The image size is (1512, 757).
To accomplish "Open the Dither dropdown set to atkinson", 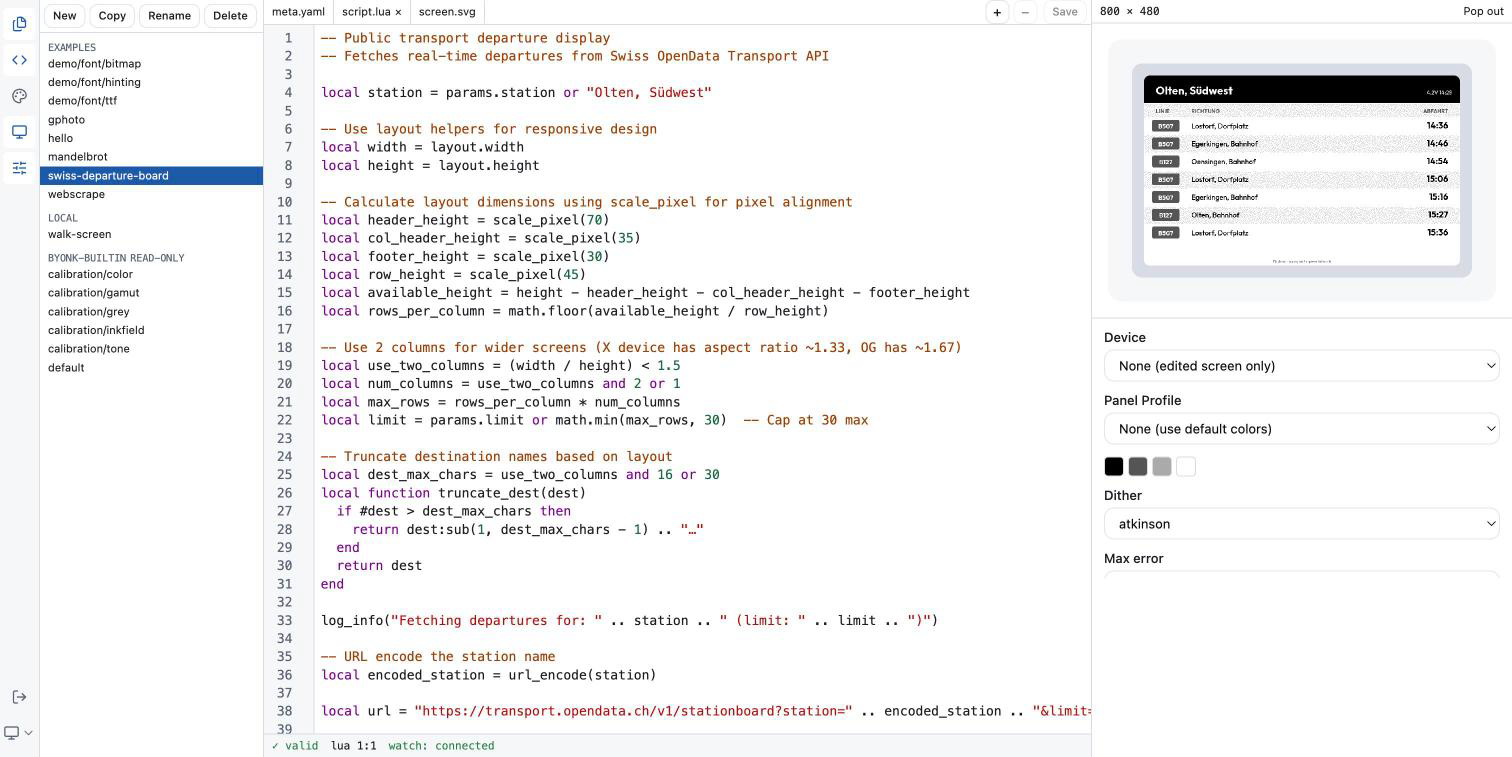I will click(x=1302, y=524).
